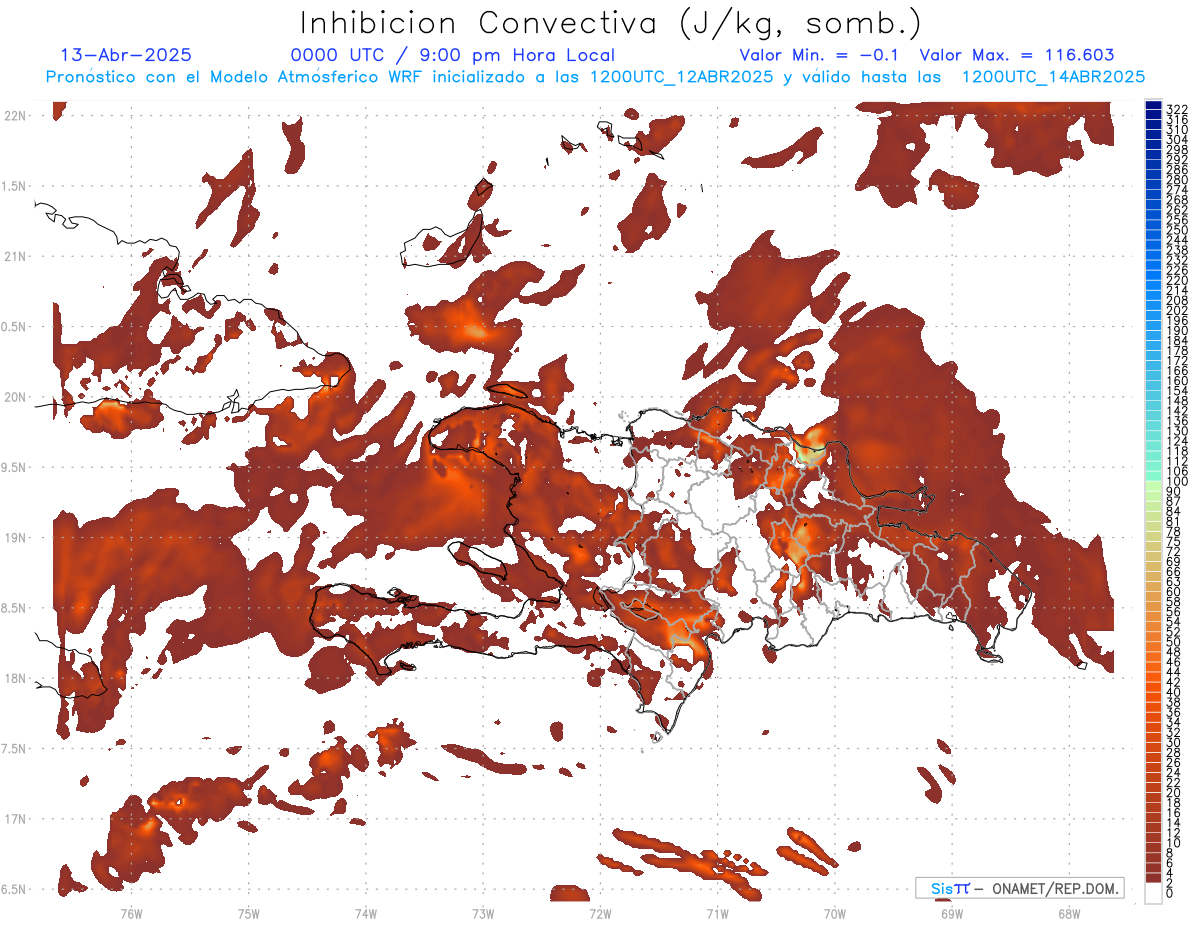Click the '22N' latitude label
This screenshot has height=927, width=1200.
16,116
